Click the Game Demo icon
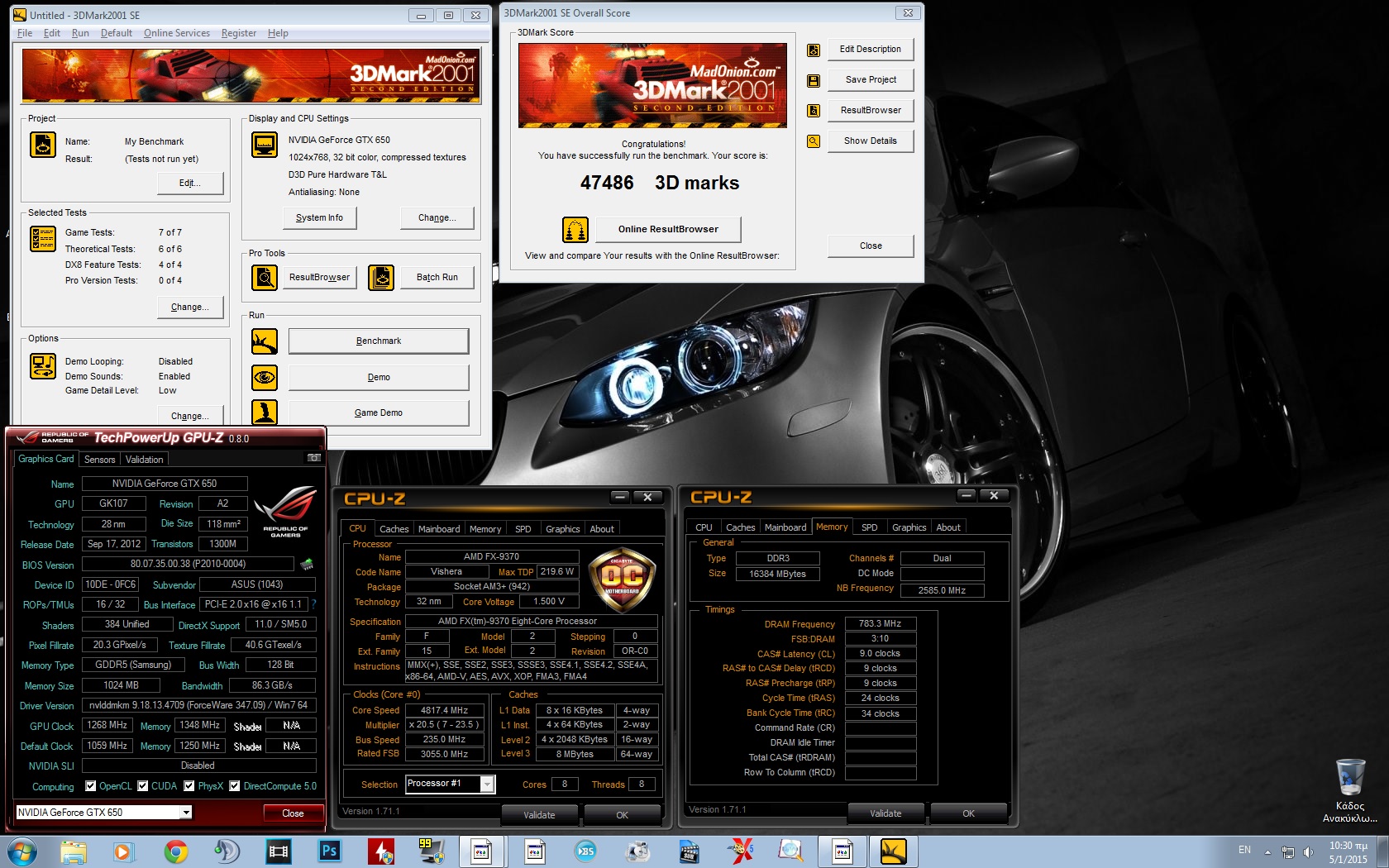1389x868 pixels. 265,413
